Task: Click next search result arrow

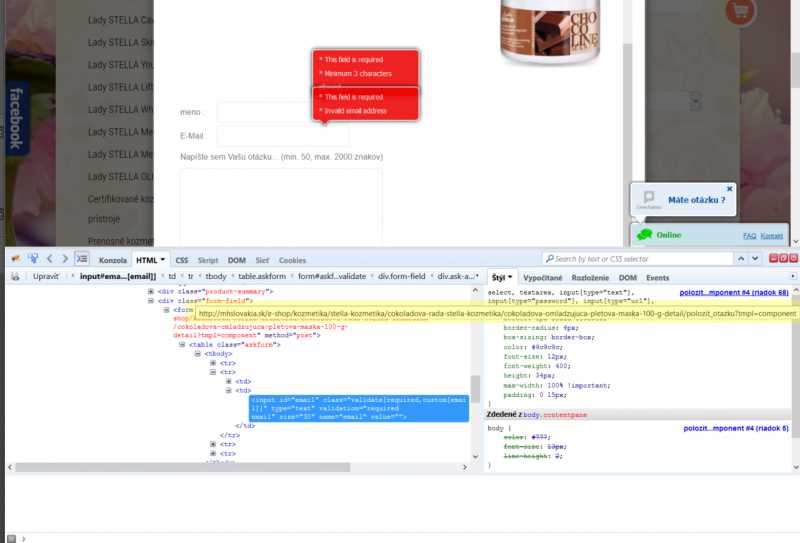Action: tap(755, 259)
